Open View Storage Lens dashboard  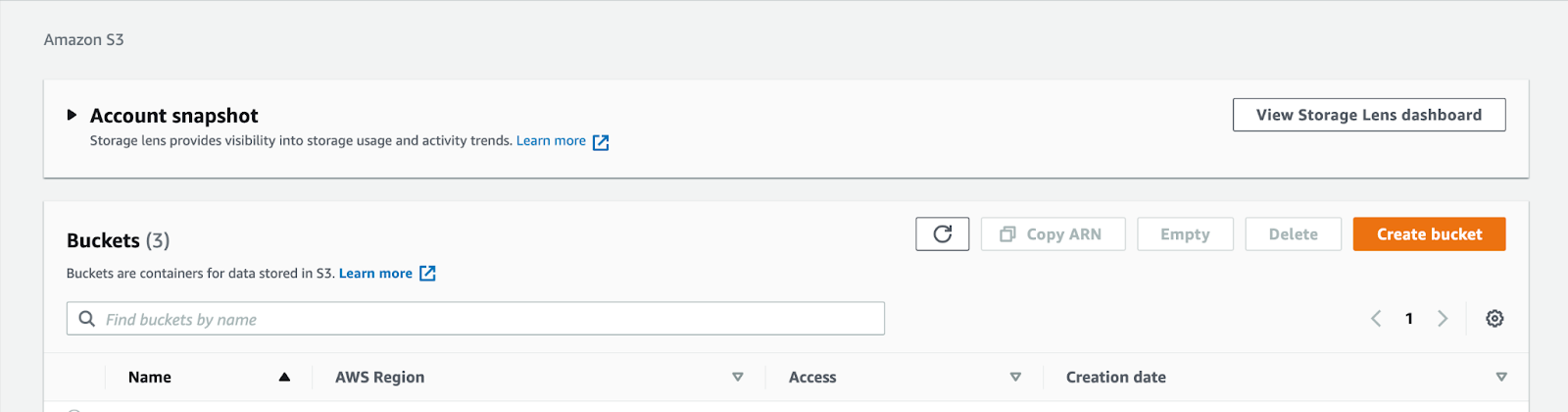[1369, 115]
